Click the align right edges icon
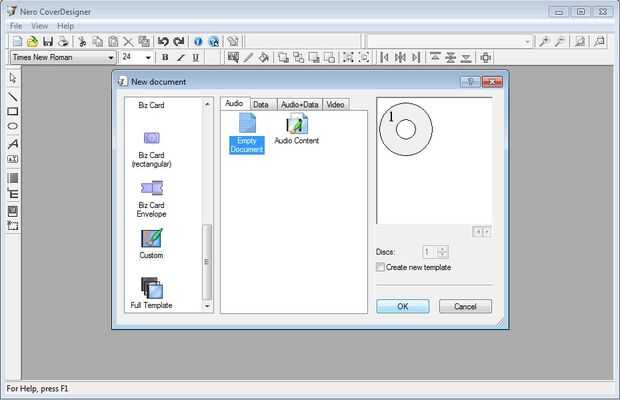This screenshot has width=620, height=400. tap(416, 58)
